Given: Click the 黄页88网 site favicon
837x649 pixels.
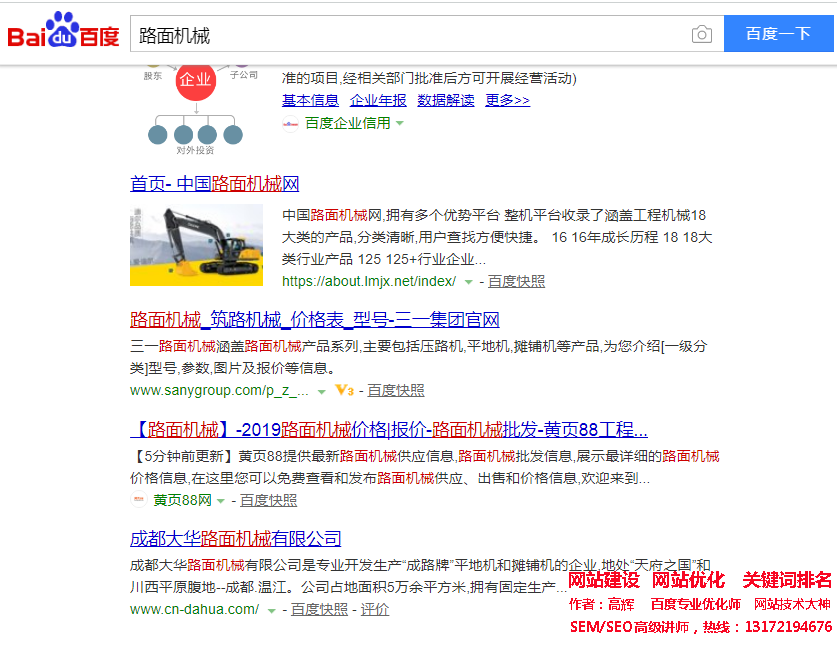Looking at the screenshot, I should (x=139, y=500).
